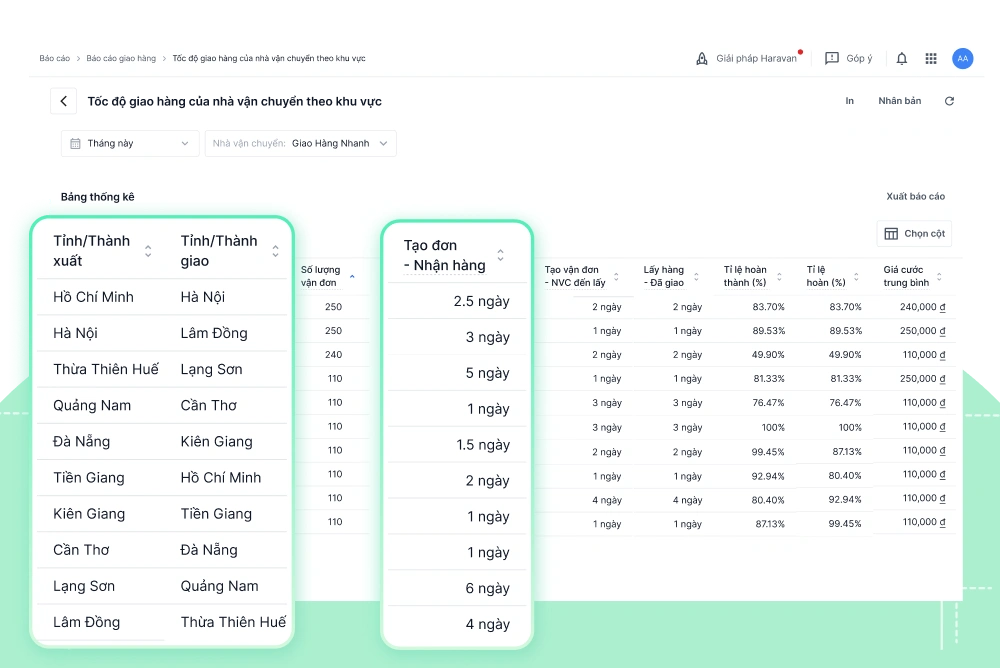The image size is (1000, 668).
Task: Sort by Lấy hàng - Đã giao column
Action: tap(696, 276)
